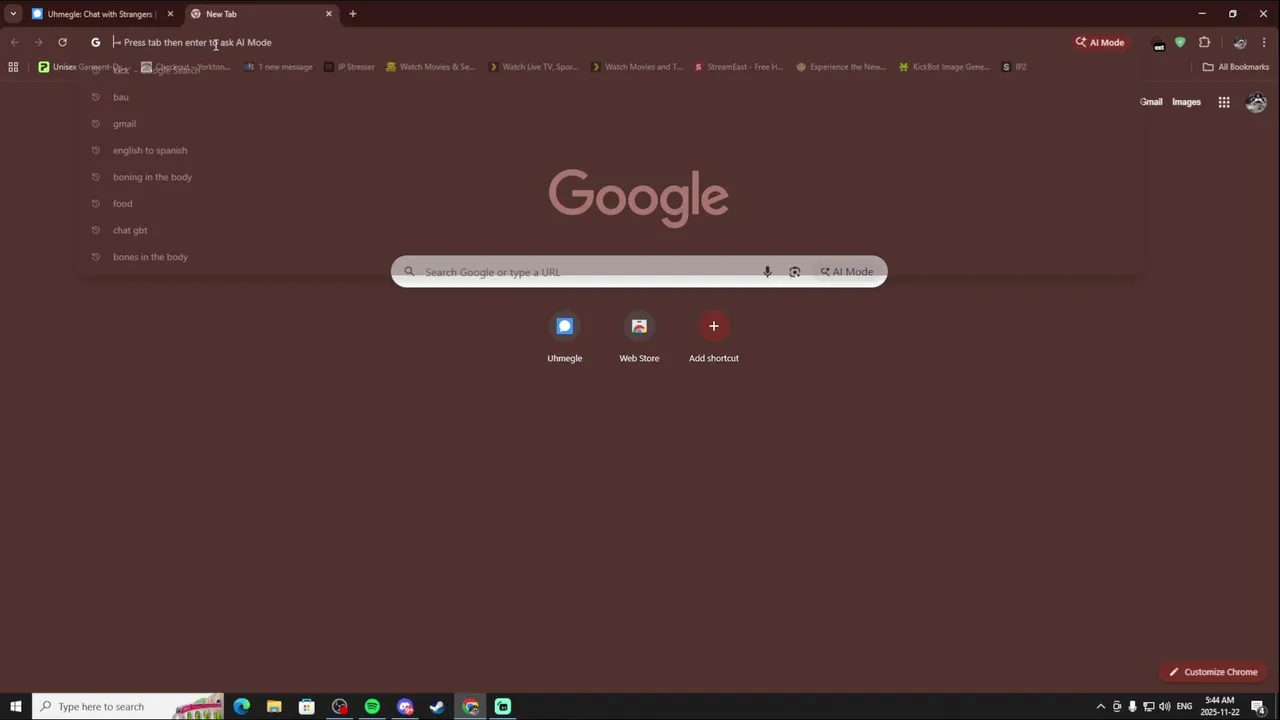The height and width of the screenshot is (720, 1280).
Task: Open the green app icon beside Chrome in taskbar
Action: (x=503, y=706)
